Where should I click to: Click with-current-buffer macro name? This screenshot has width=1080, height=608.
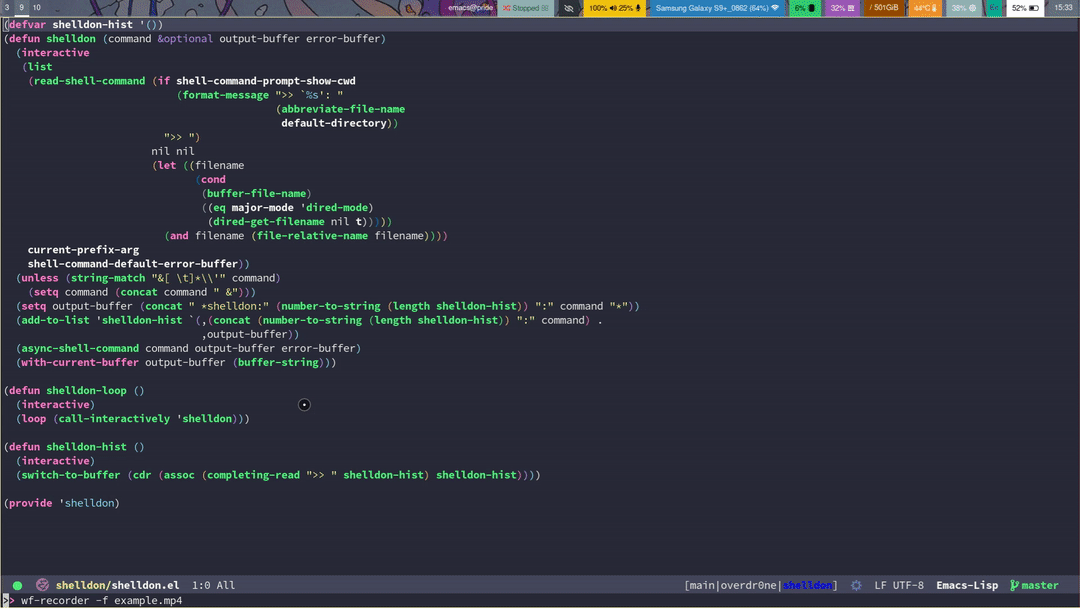pyautogui.click(x=80, y=362)
